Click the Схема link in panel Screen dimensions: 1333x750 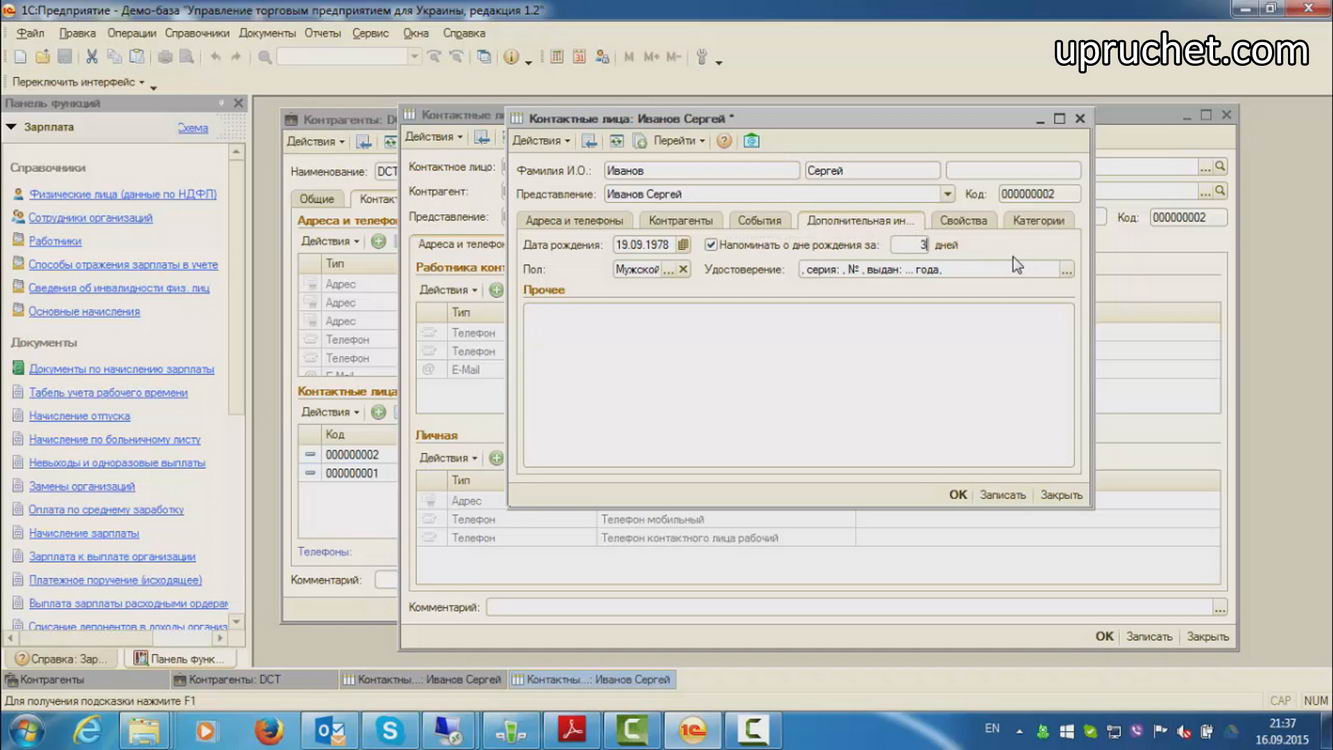point(193,128)
